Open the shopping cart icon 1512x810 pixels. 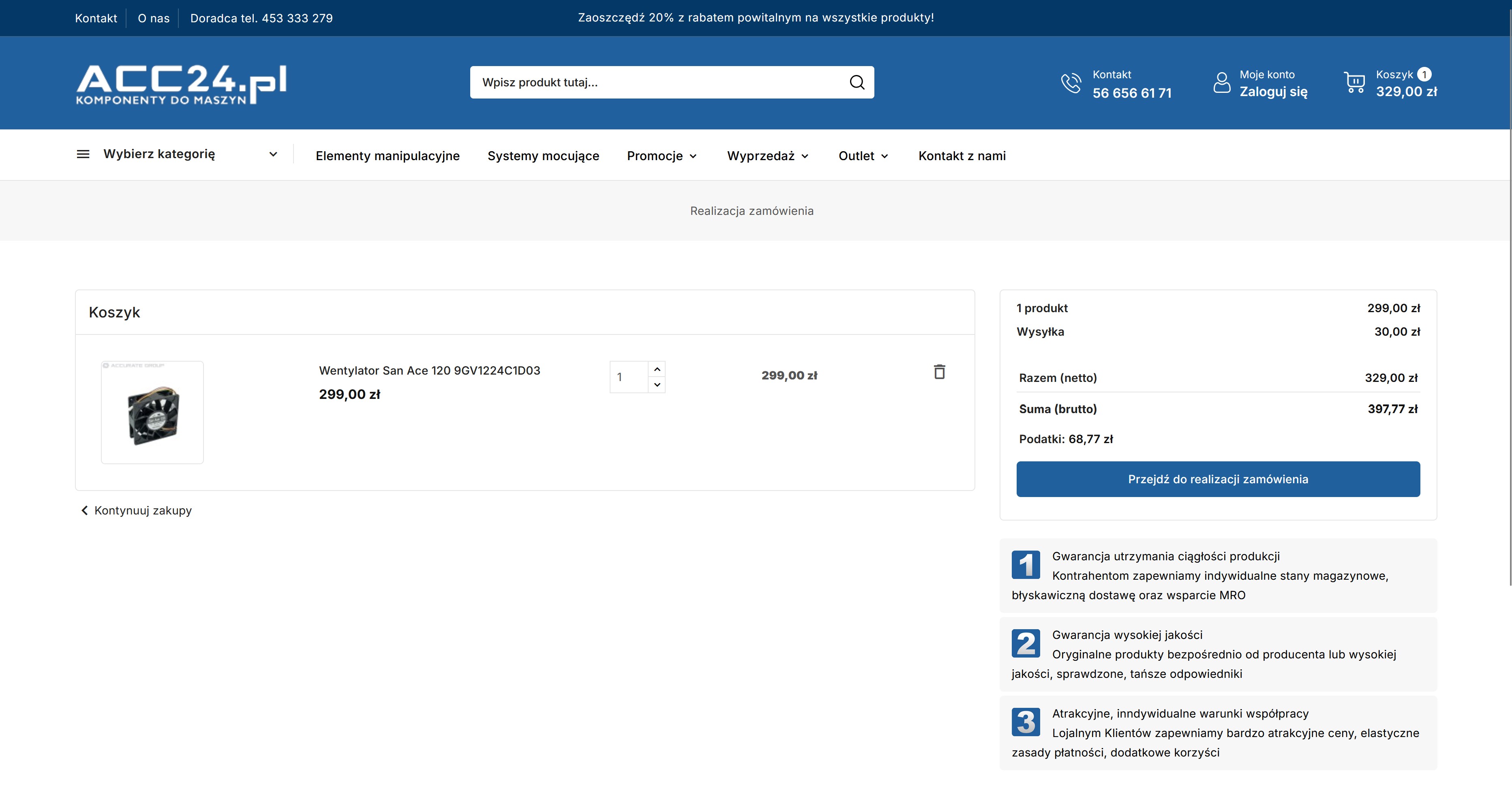(x=1354, y=82)
